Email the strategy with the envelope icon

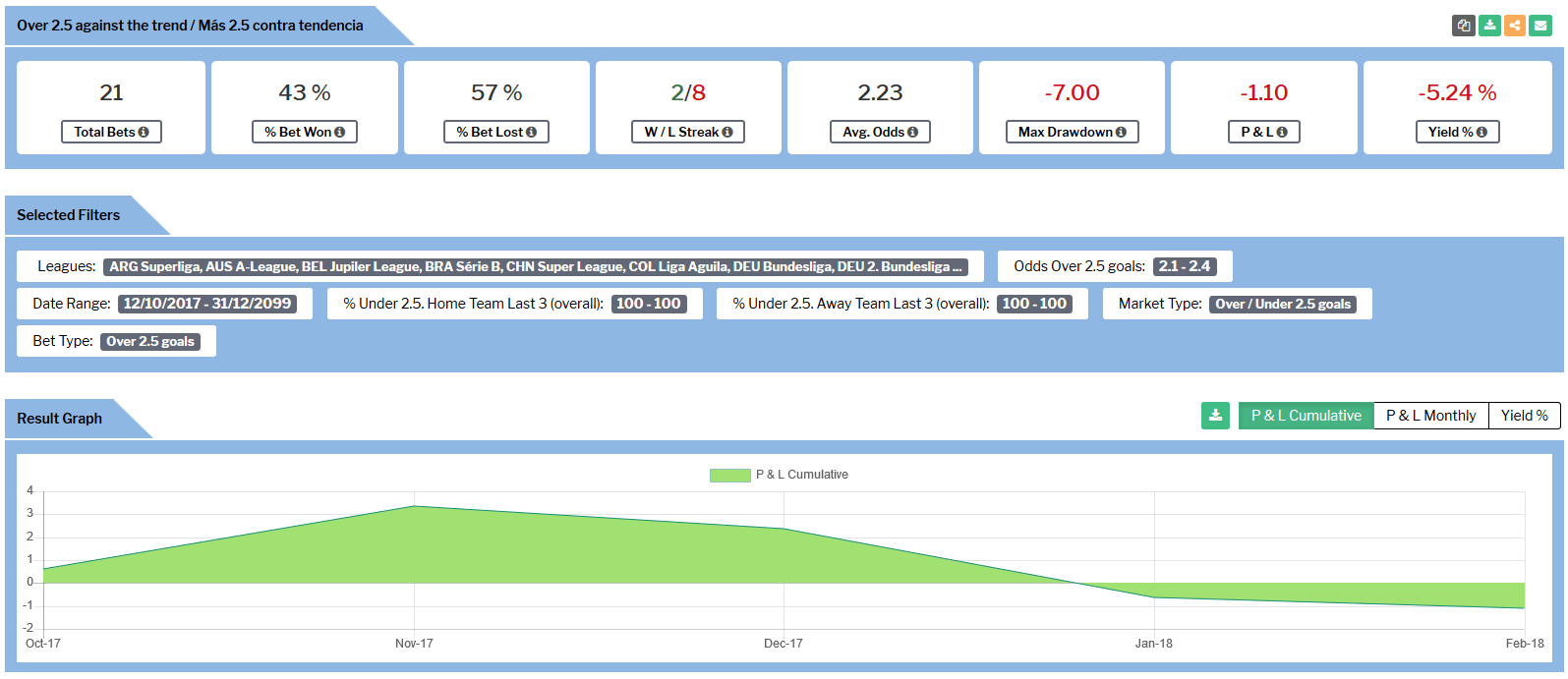1540,26
